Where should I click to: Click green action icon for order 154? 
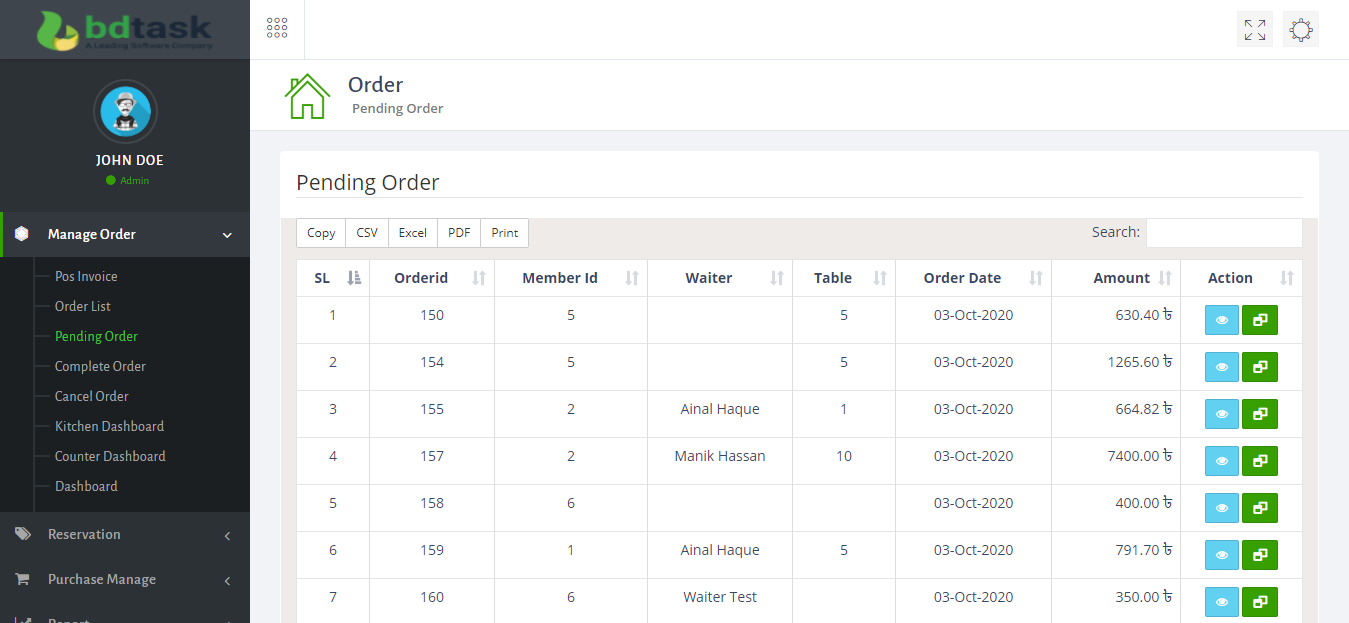(1259, 367)
